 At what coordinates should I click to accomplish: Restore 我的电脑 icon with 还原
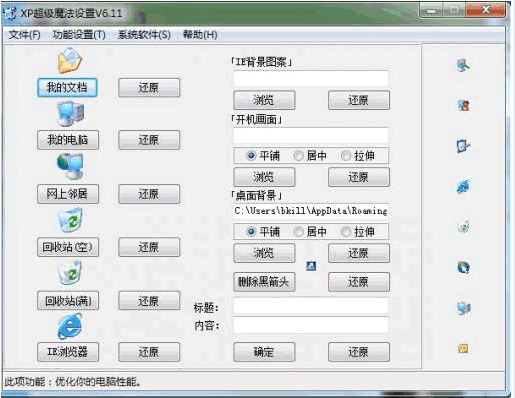[149, 140]
